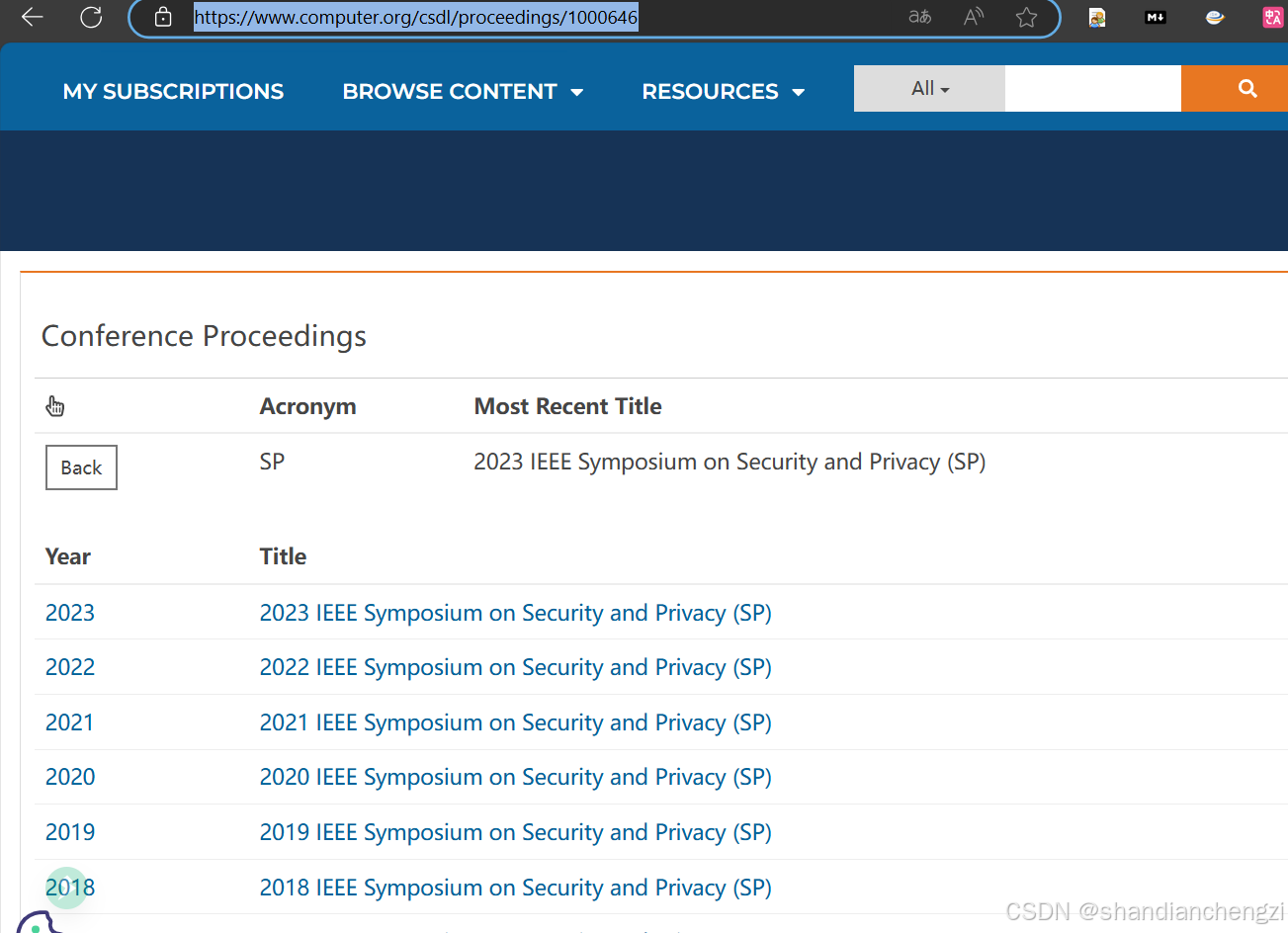This screenshot has width=1288, height=933.
Task: Select the 2022 year link
Action: point(70,667)
